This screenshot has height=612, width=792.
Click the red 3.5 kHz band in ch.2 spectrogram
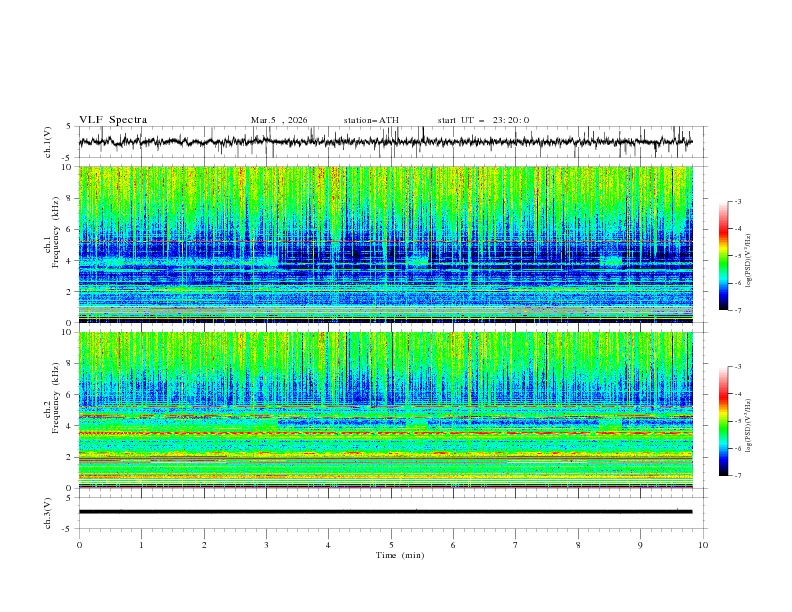pos(385,433)
